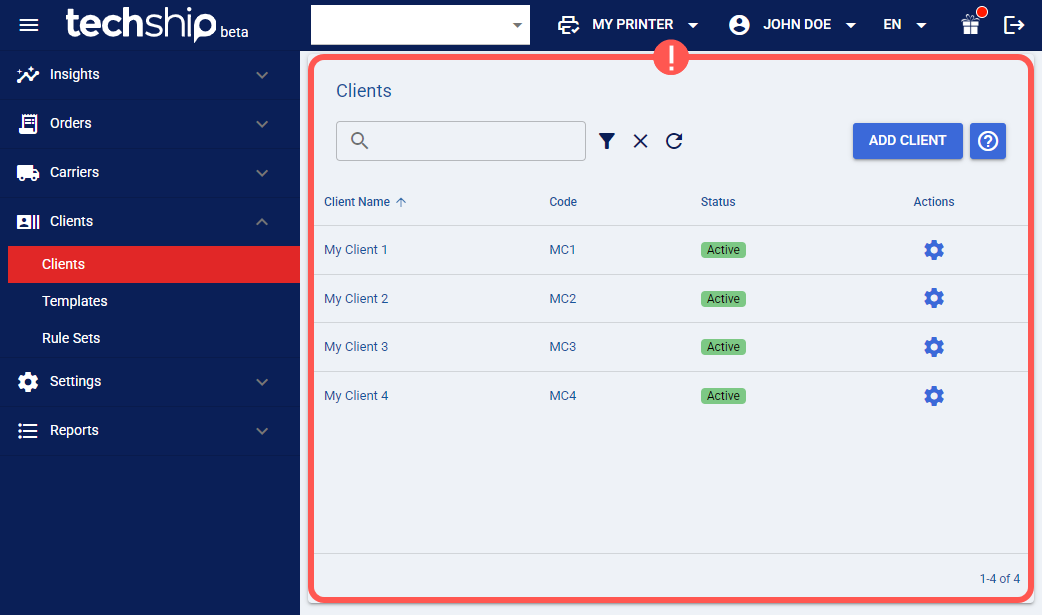The width and height of the screenshot is (1042, 615).
Task: Expand the Reports menu chevron
Action: pos(262,431)
